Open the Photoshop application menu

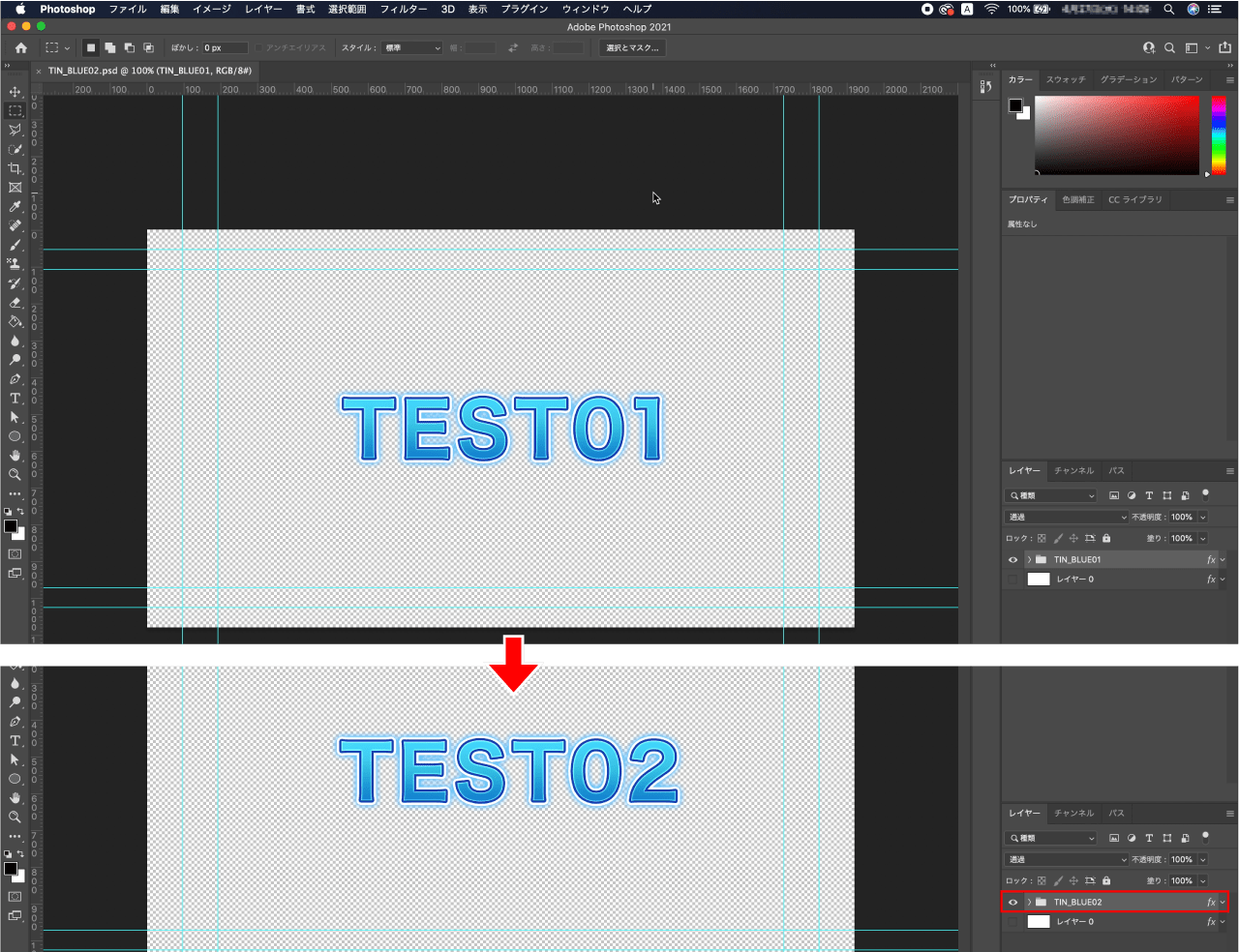[x=68, y=9]
